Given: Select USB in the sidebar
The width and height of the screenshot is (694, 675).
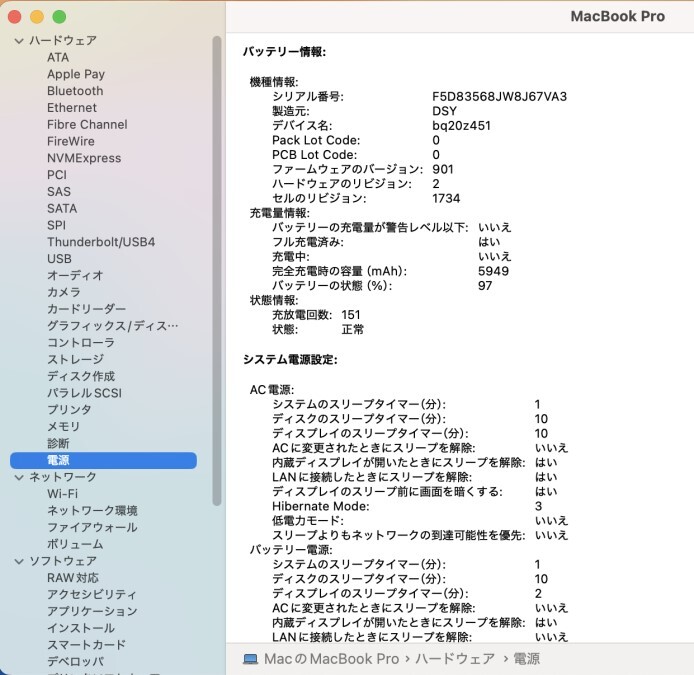Looking at the screenshot, I should 59,259.
